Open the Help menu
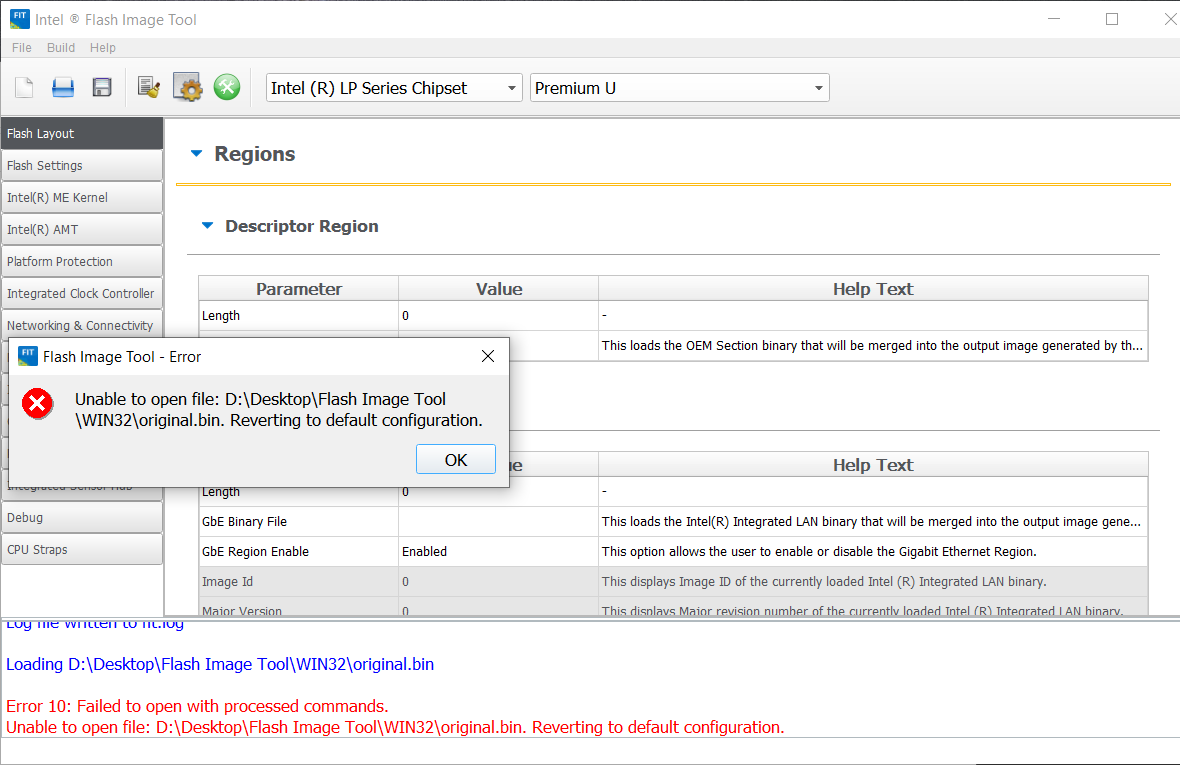 pos(103,47)
